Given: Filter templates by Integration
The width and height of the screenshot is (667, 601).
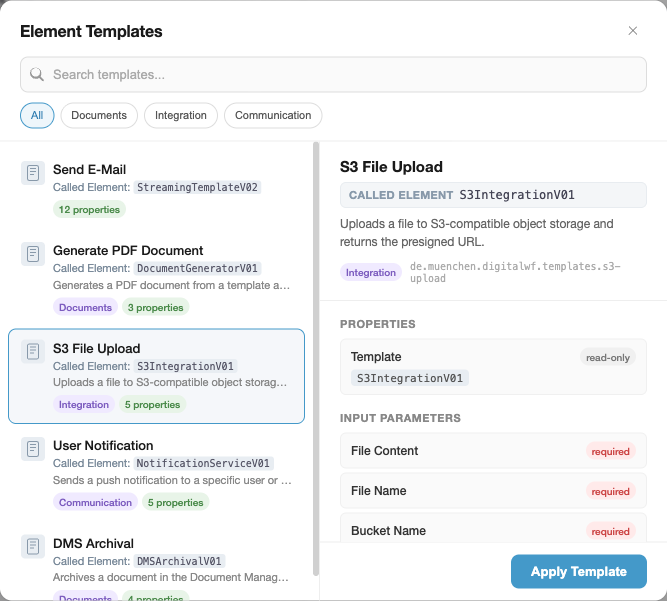Looking at the screenshot, I should coord(181,115).
